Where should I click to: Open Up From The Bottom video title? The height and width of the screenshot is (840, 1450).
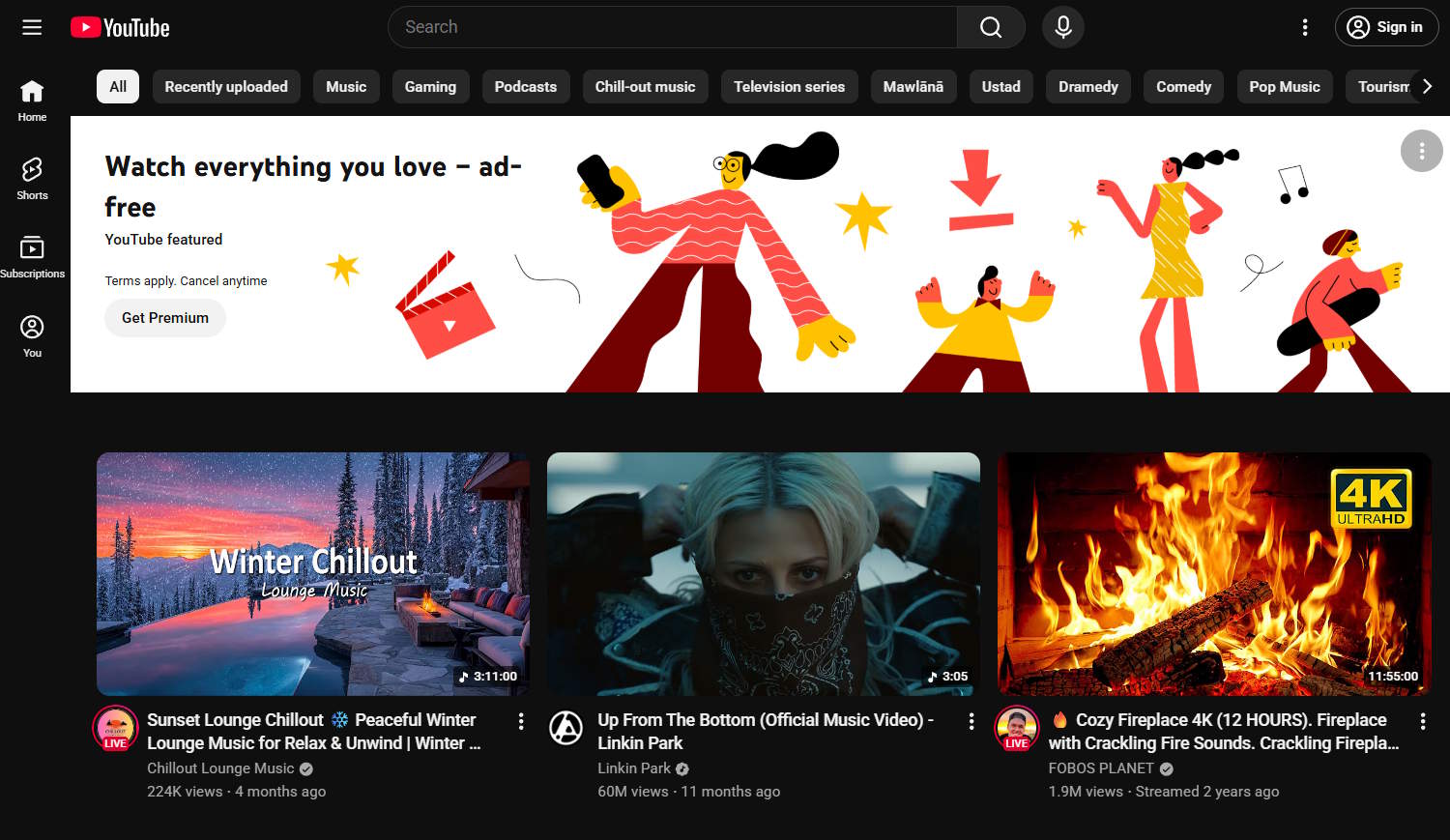pos(766,732)
